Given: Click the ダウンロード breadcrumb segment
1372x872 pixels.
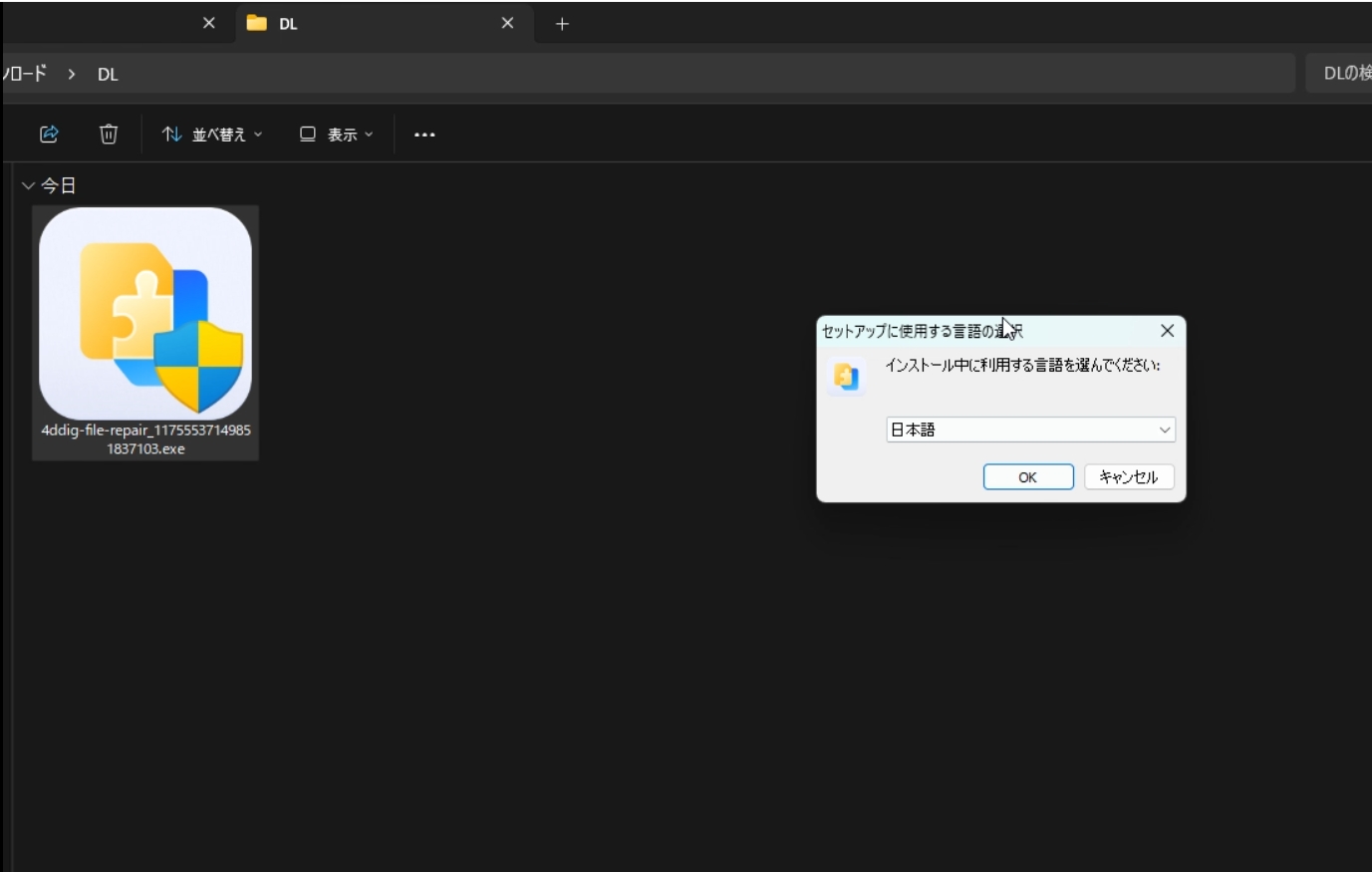Looking at the screenshot, I should click(24, 75).
